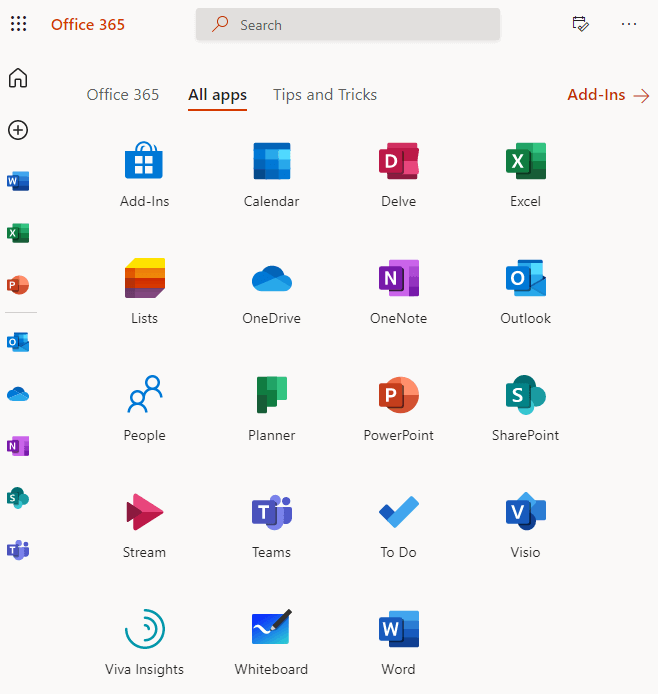
Task: Open the Stream app
Action: coord(145,513)
